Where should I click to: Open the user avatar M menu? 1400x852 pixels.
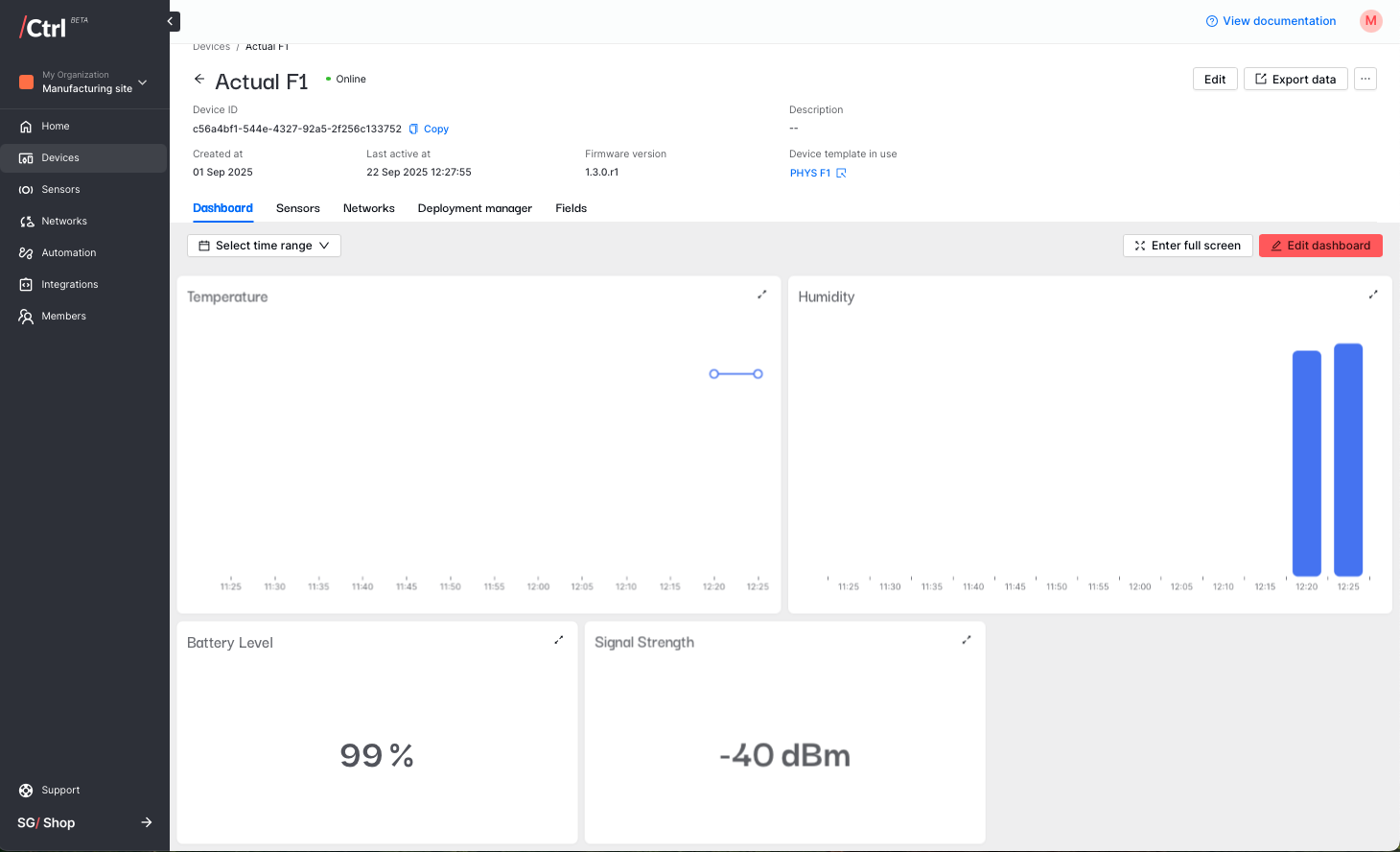click(1370, 21)
